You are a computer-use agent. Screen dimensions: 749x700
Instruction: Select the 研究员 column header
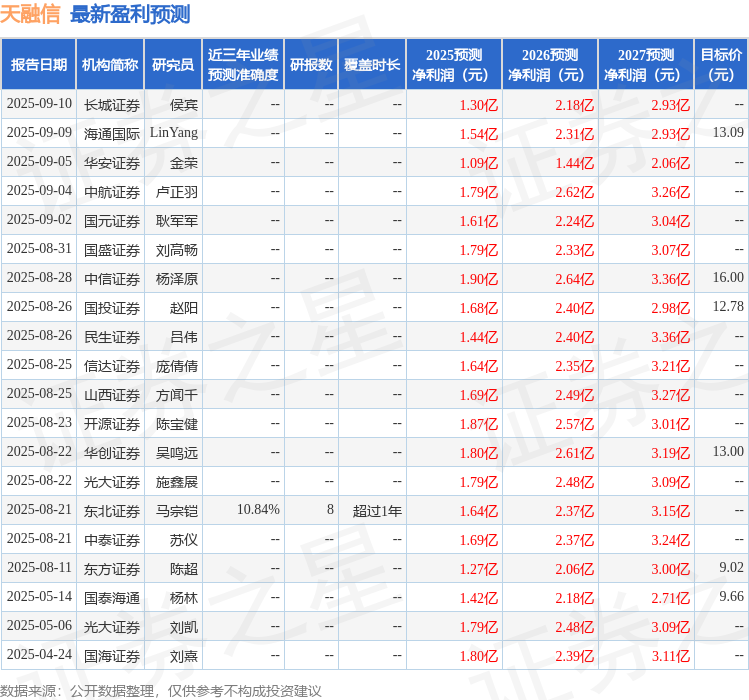(x=173, y=65)
